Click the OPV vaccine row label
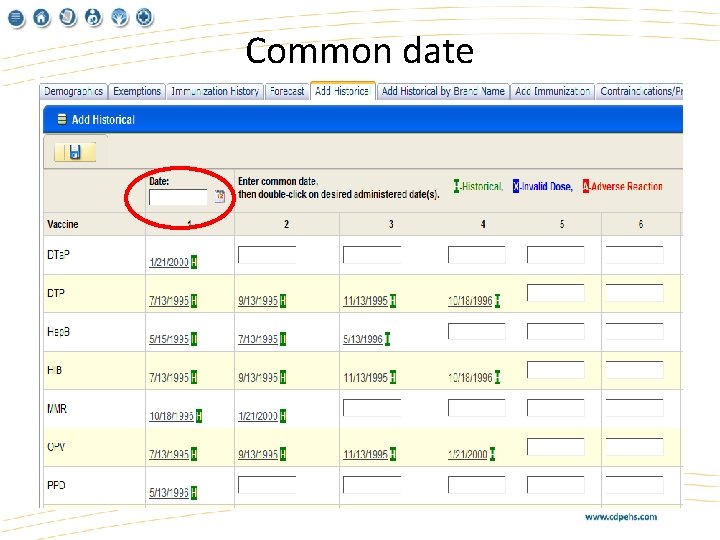 tap(56, 447)
